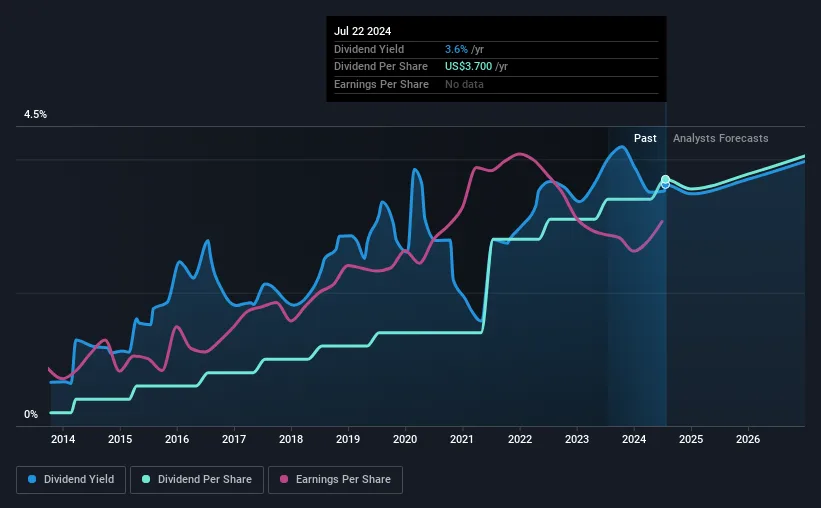Click the 2025 x-axis year label
The image size is (821, 508).
(691, 439)
